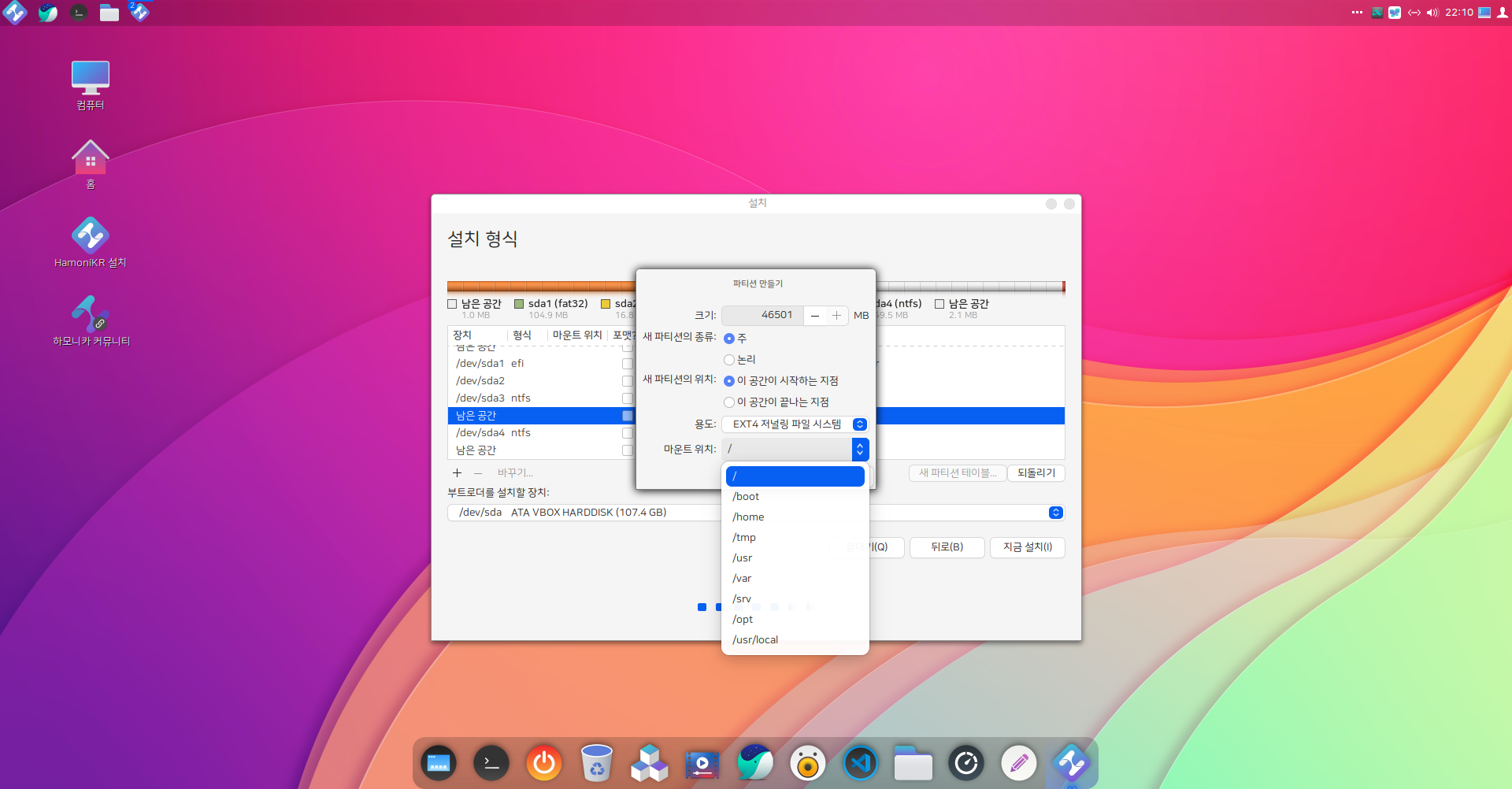Launch the terminal from the dock
1512x789 pixels.
pos(491,763)
